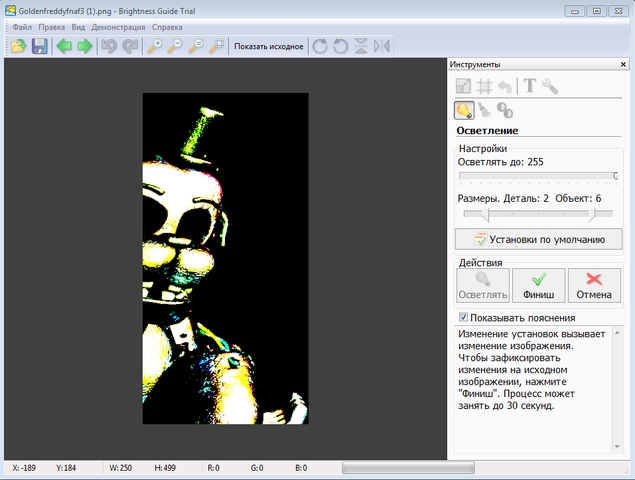Click Установки по умолчанию button
Screen dimensions: 635x480
point(539,239)
